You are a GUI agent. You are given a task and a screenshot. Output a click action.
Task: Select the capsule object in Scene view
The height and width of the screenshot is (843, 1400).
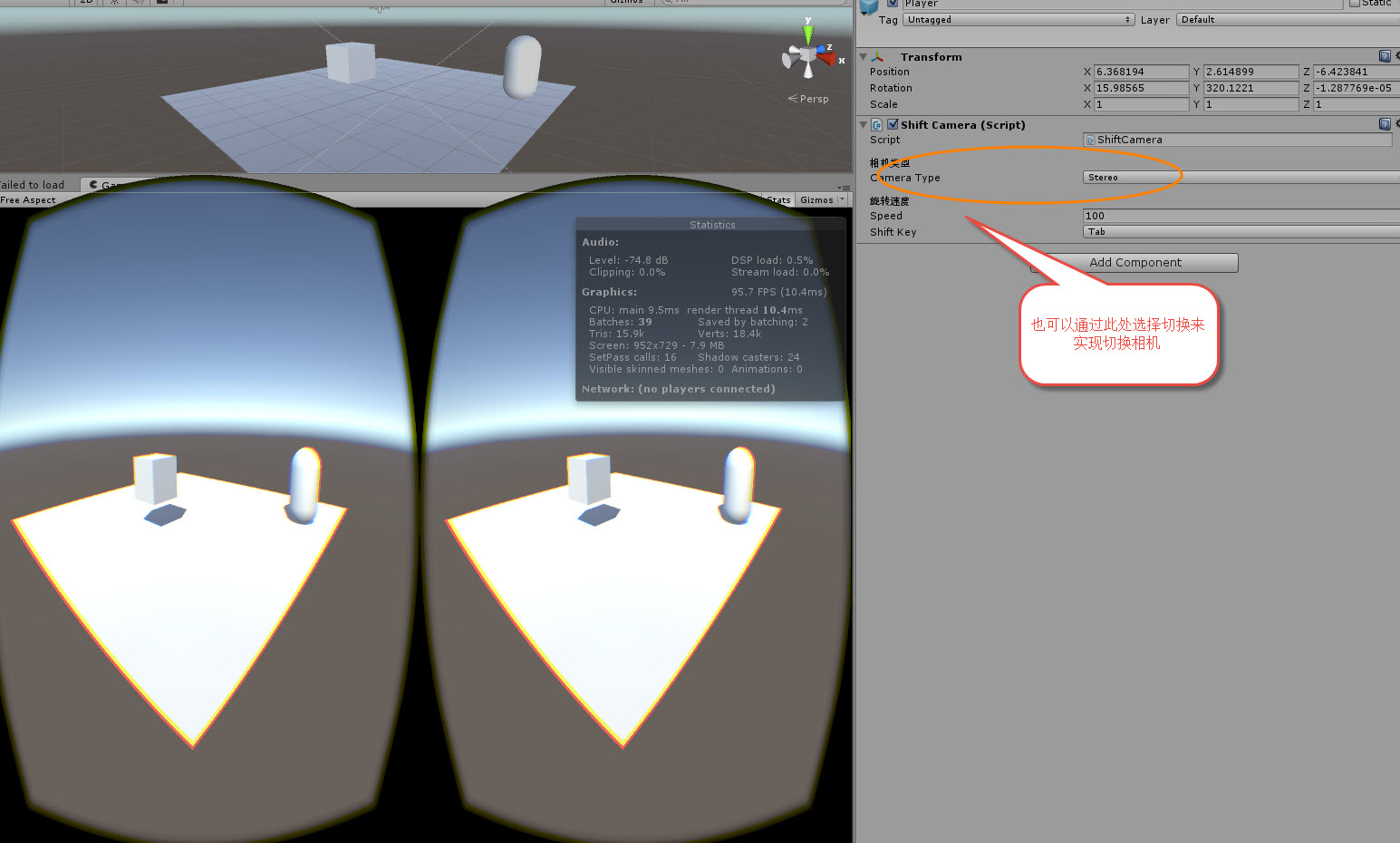[x=522, y=66]
